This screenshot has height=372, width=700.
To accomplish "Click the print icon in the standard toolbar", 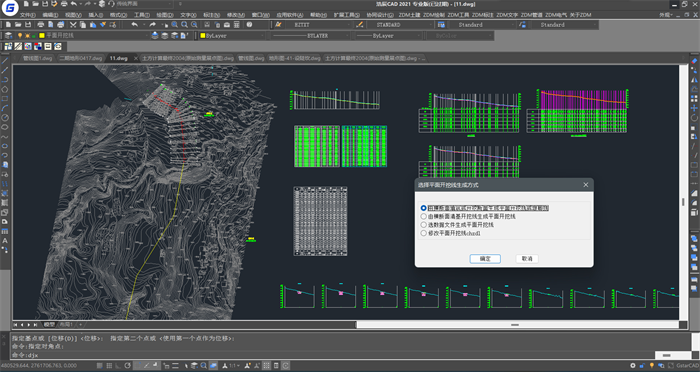I will (x=41, y=25).
